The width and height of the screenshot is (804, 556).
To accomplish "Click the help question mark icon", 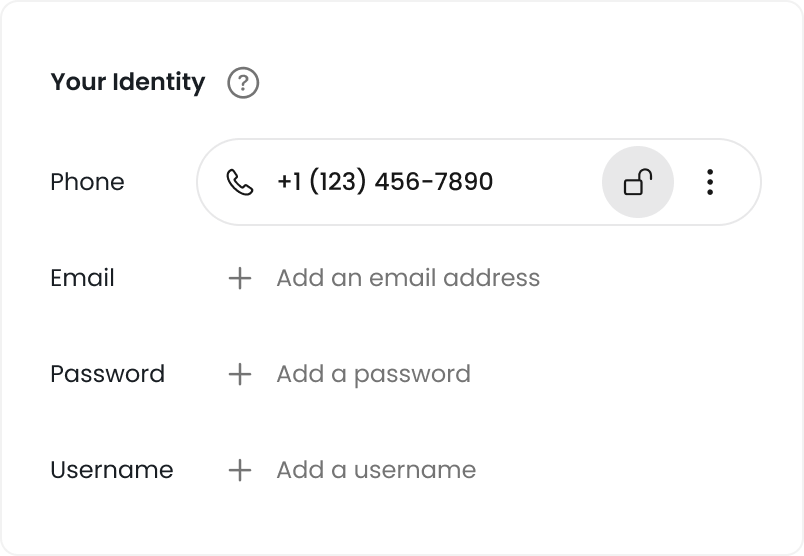I will tap(243, 83).
